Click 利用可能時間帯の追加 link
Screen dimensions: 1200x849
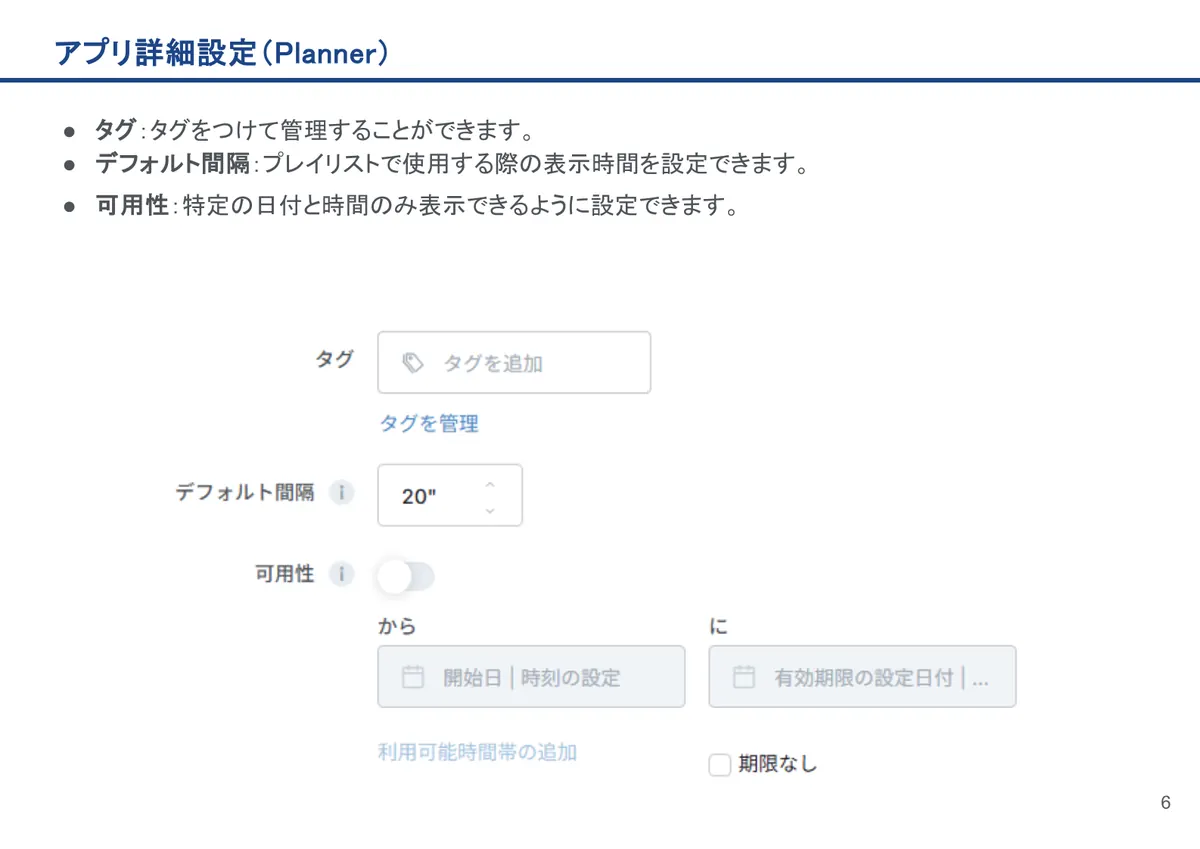(x=477, y=752)
